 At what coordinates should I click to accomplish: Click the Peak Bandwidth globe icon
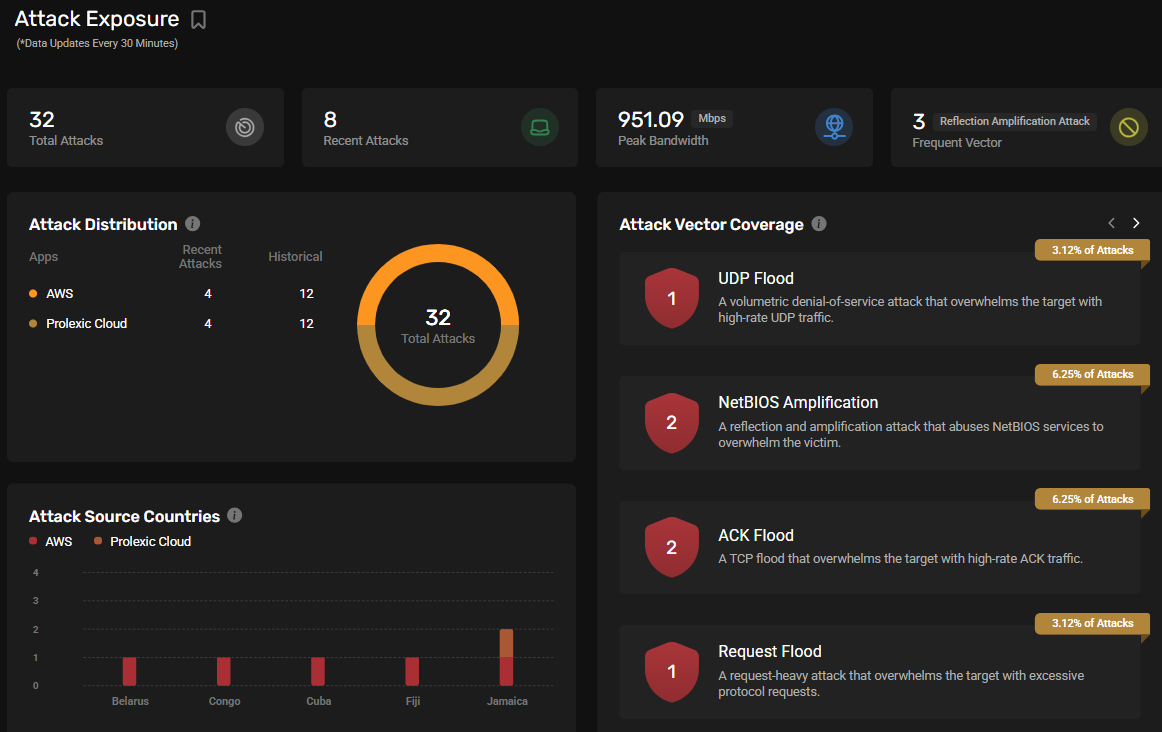(834, 127)
